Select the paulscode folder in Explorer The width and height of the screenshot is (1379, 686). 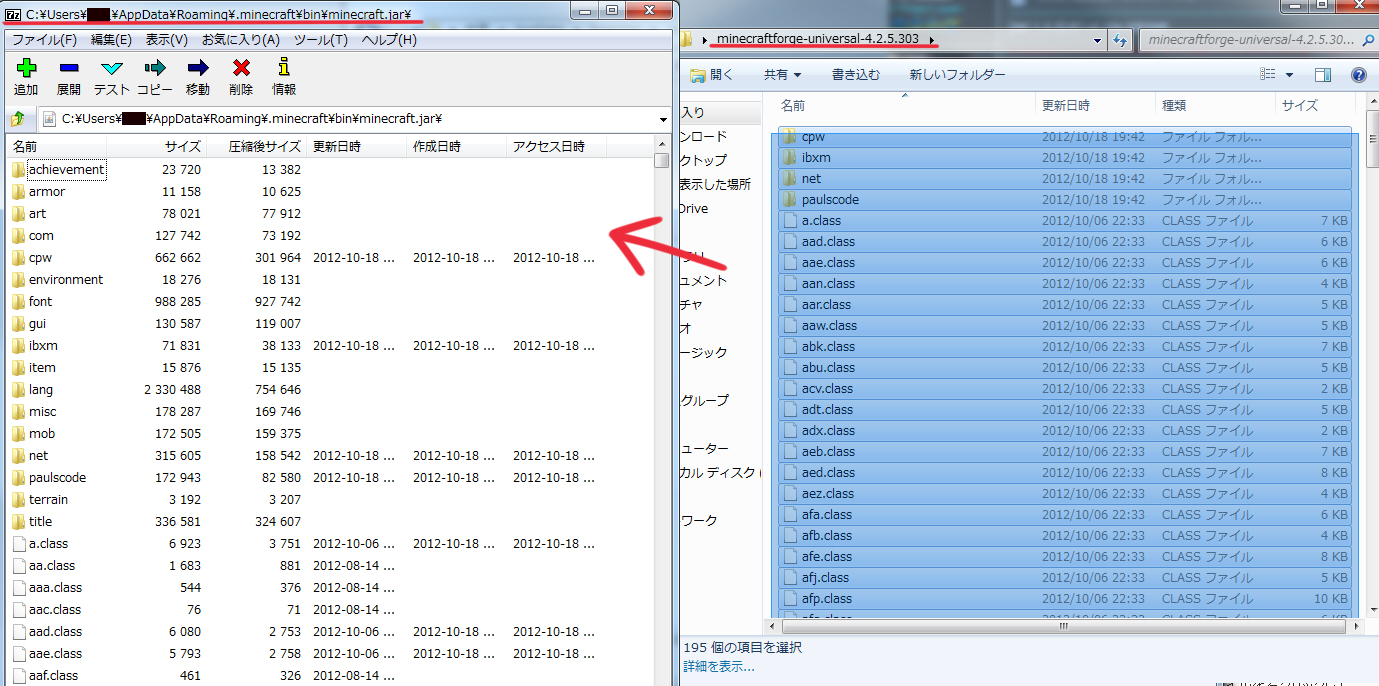click(x=1065, y=199)
